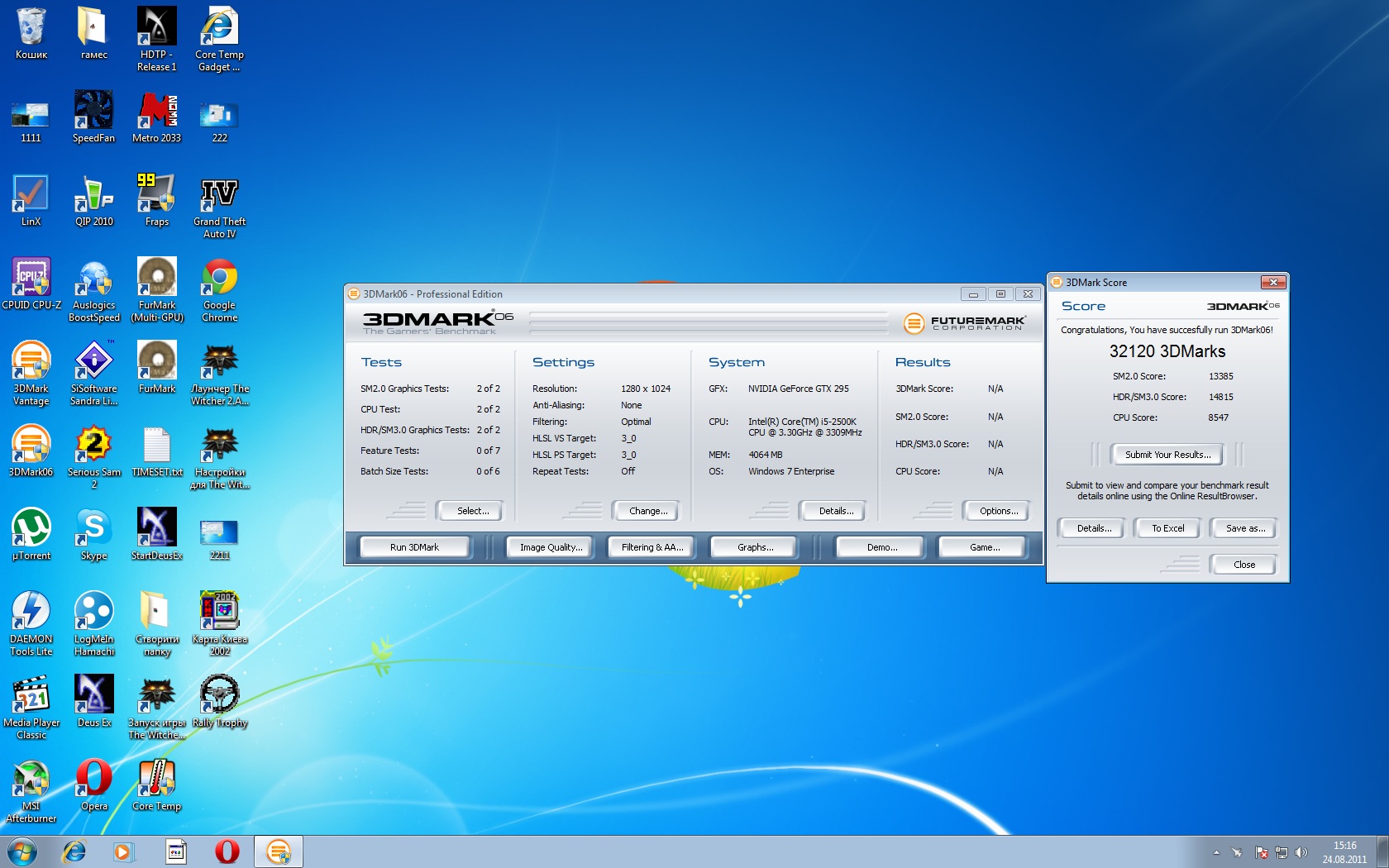Screen dimensions: 1389x868
Task: Select the Створити папку folder icon
Action: pos(157,623)
